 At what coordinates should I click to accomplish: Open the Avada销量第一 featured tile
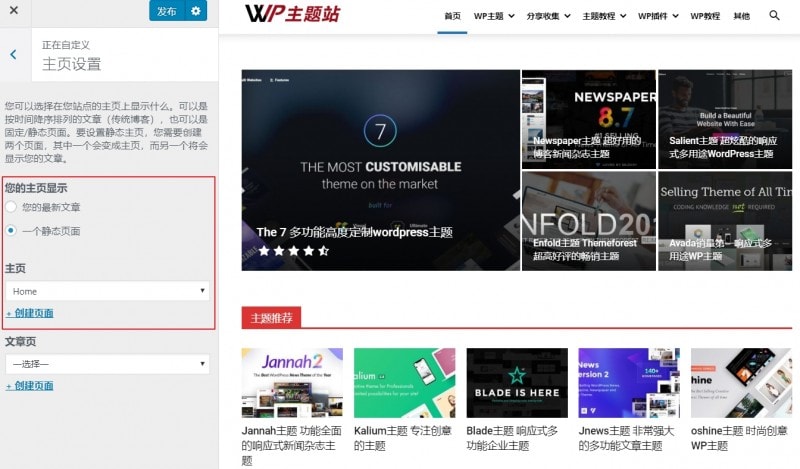pos(725,221)
